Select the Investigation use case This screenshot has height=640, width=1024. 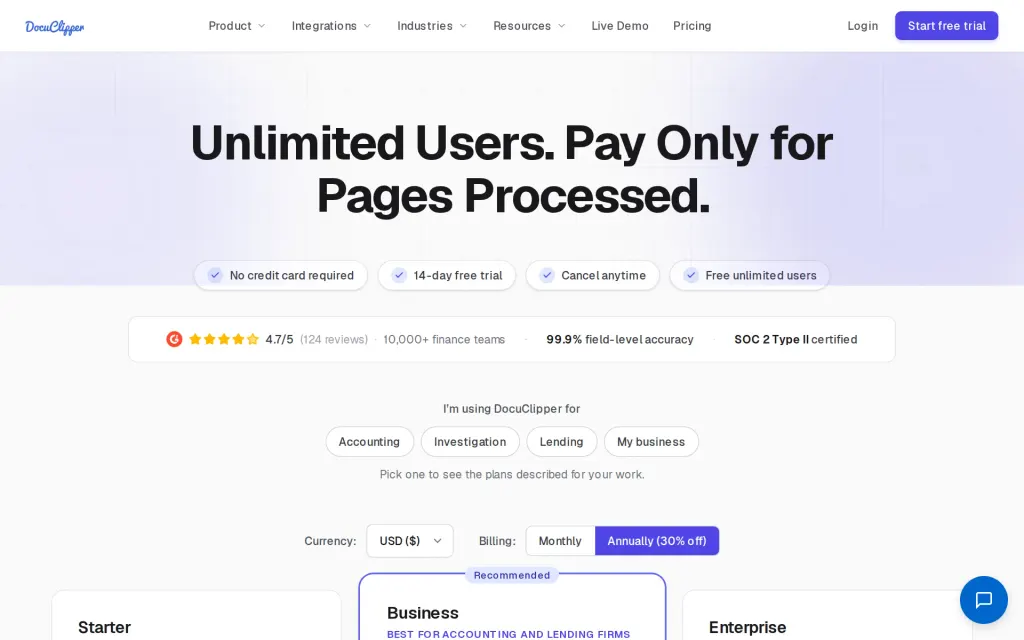tap(470, 441)
